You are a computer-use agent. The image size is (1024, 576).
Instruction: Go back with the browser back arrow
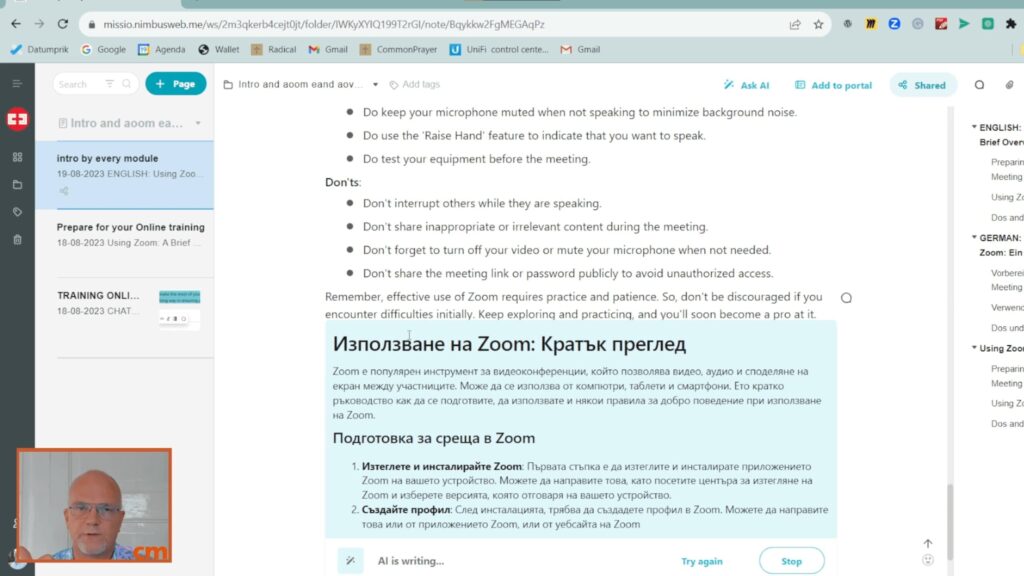16,24
